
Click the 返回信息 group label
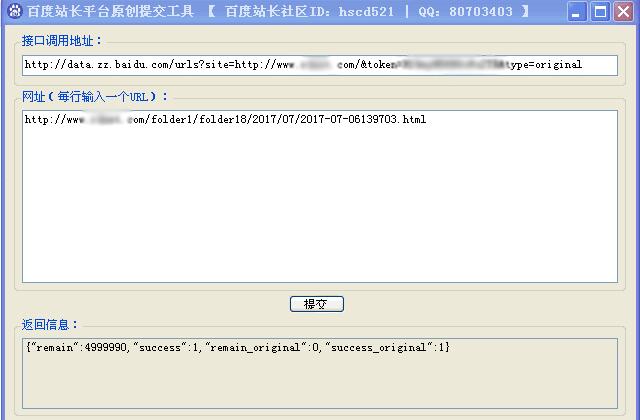click(x=50, y=325)
